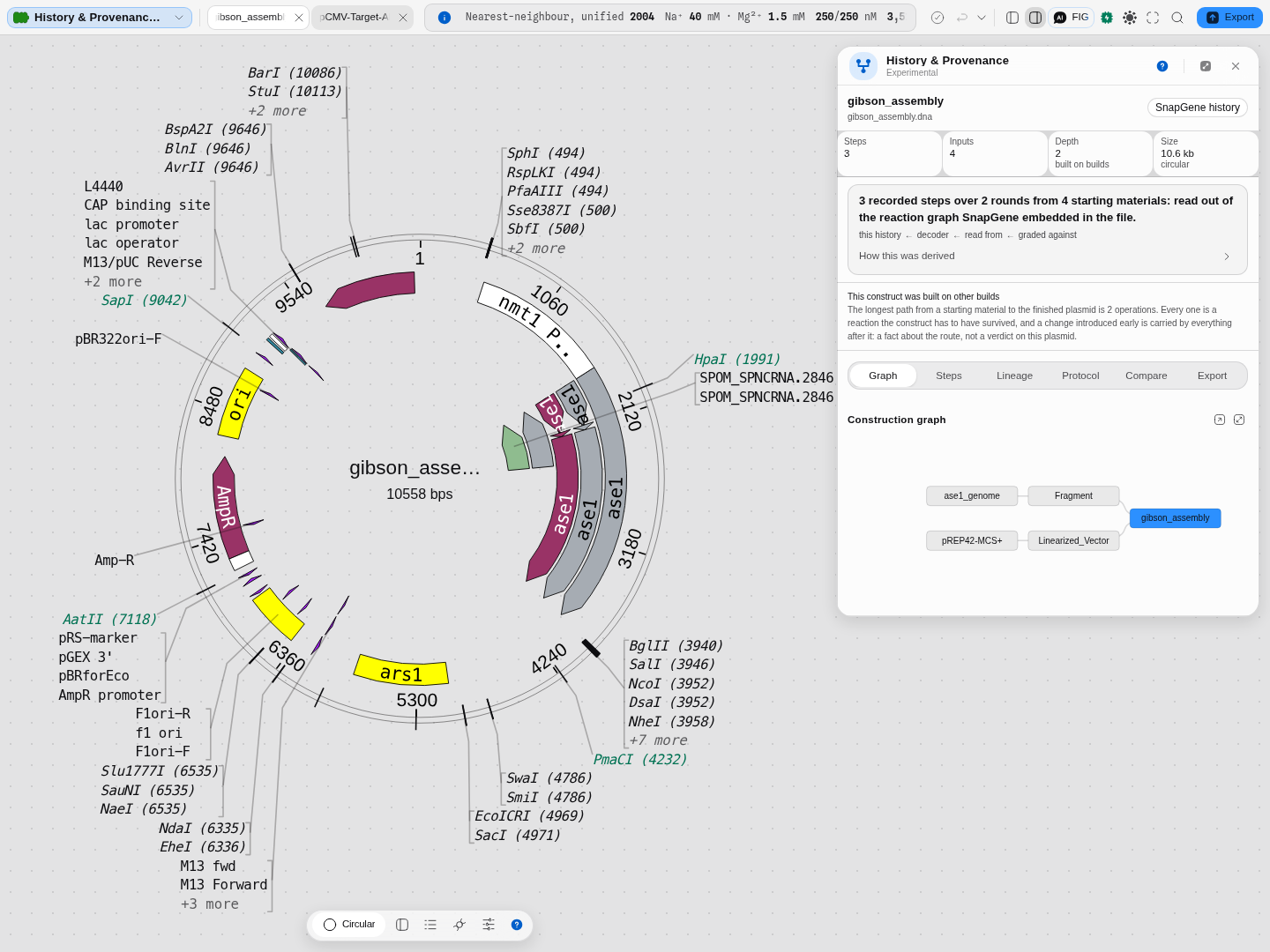This screenshot has height=952, width=1270.
Task: Expand the chevron dropdown after the redo arrow
Action: [x=982, y=18]
